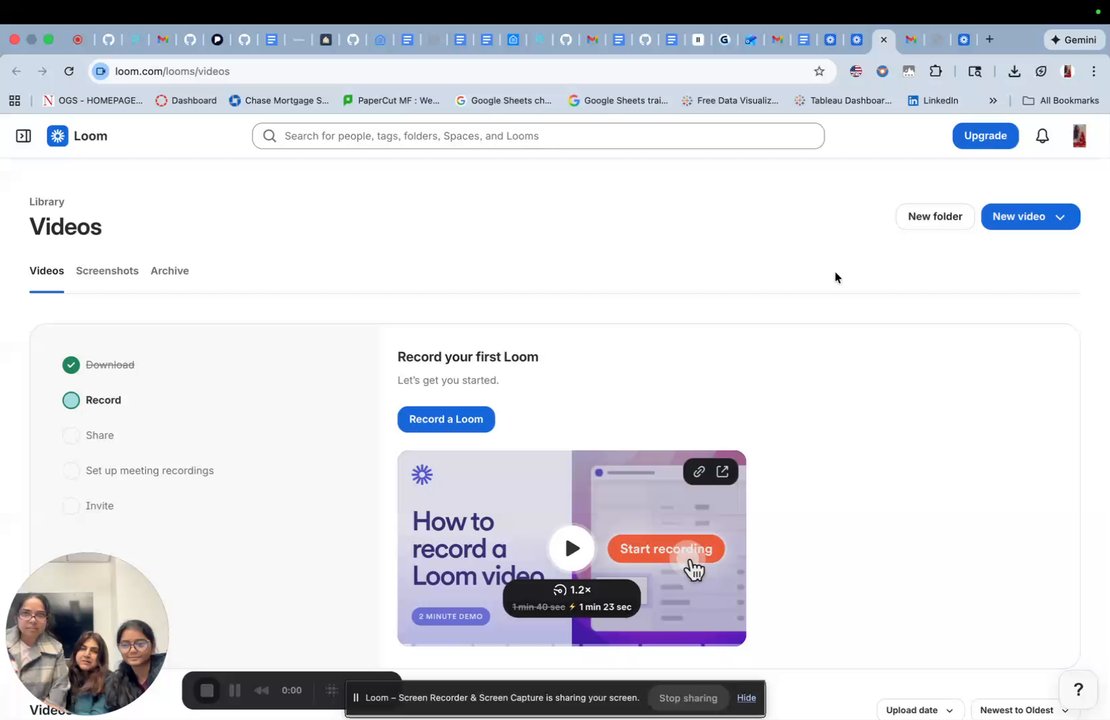Click the 1.2× playback speed indicator

[572, 590]
